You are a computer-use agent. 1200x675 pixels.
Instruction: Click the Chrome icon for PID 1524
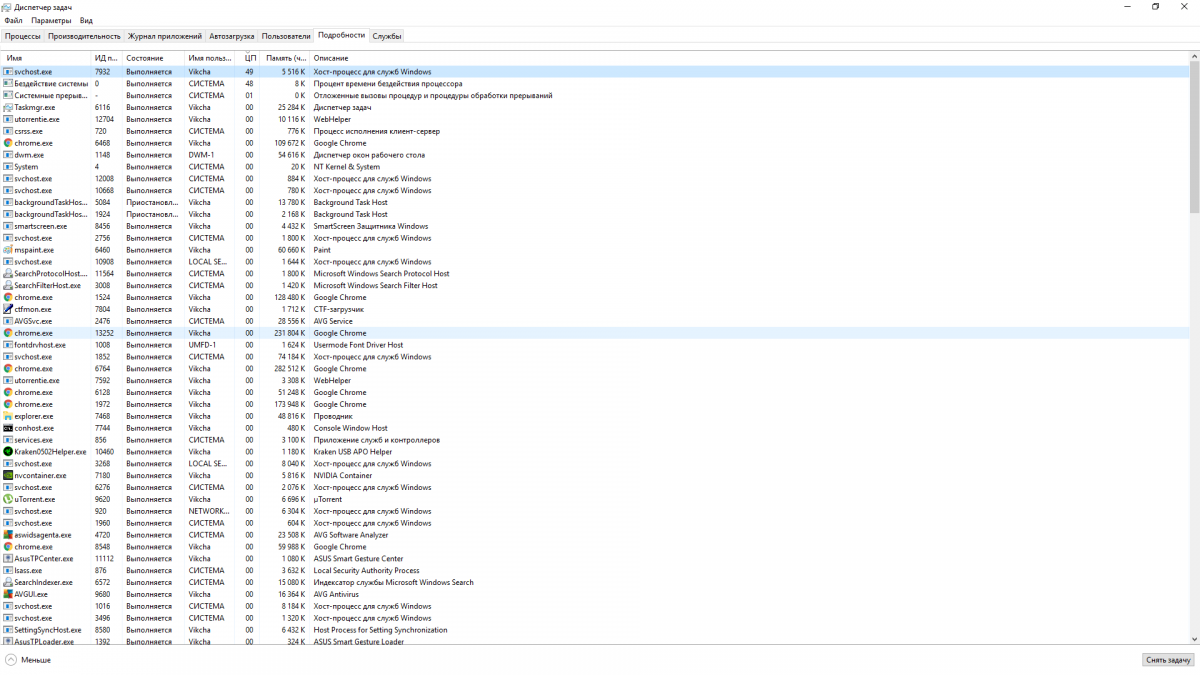(x=8, y=297)
